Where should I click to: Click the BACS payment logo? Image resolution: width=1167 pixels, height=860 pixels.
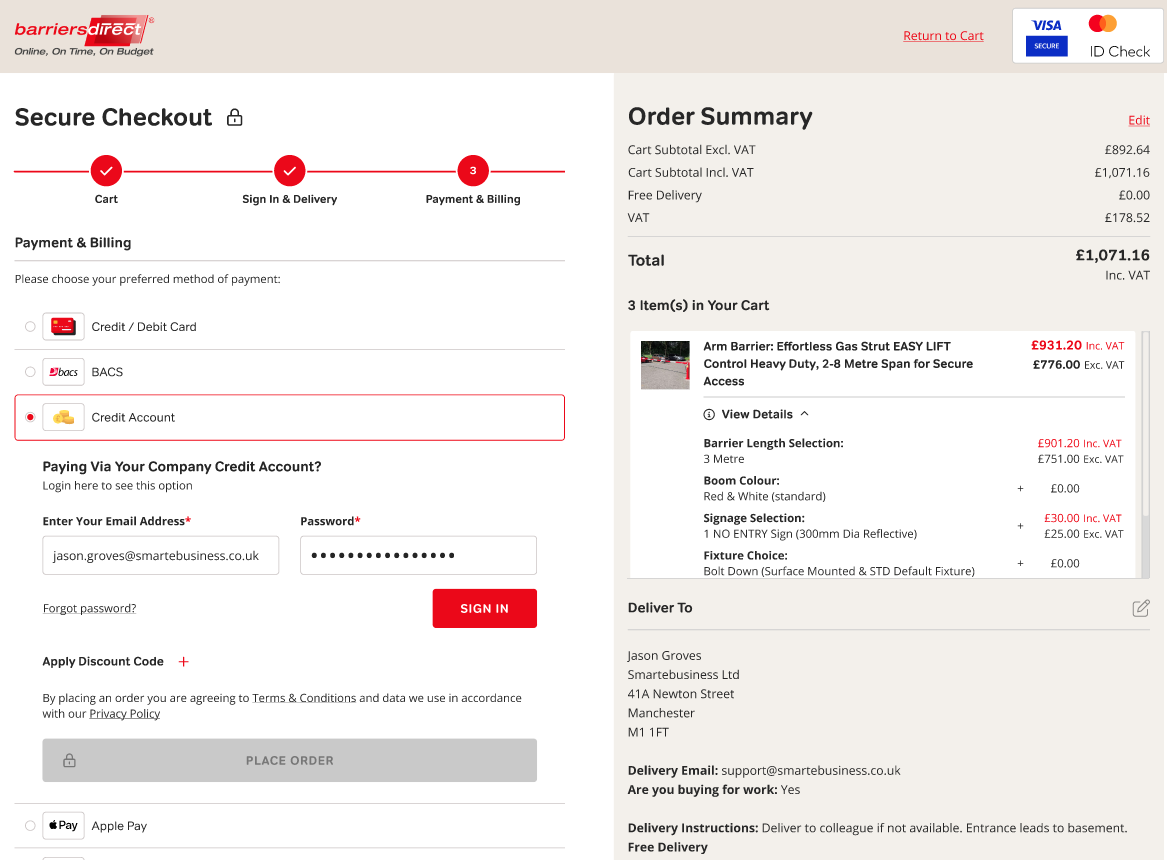63,372
